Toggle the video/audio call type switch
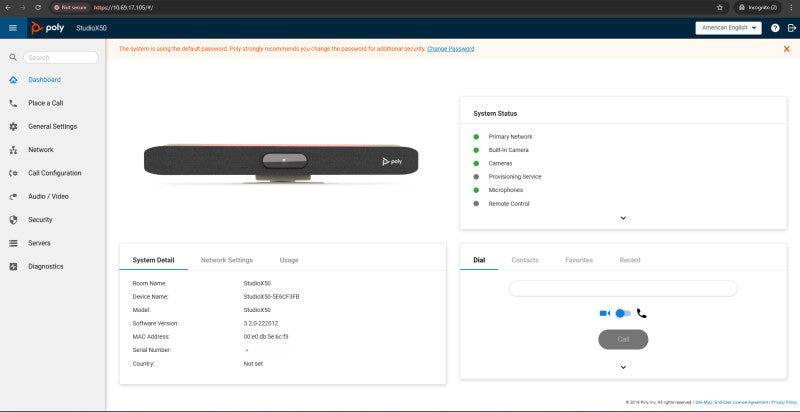This screenshot has height=412, width=800. point(623,313)
